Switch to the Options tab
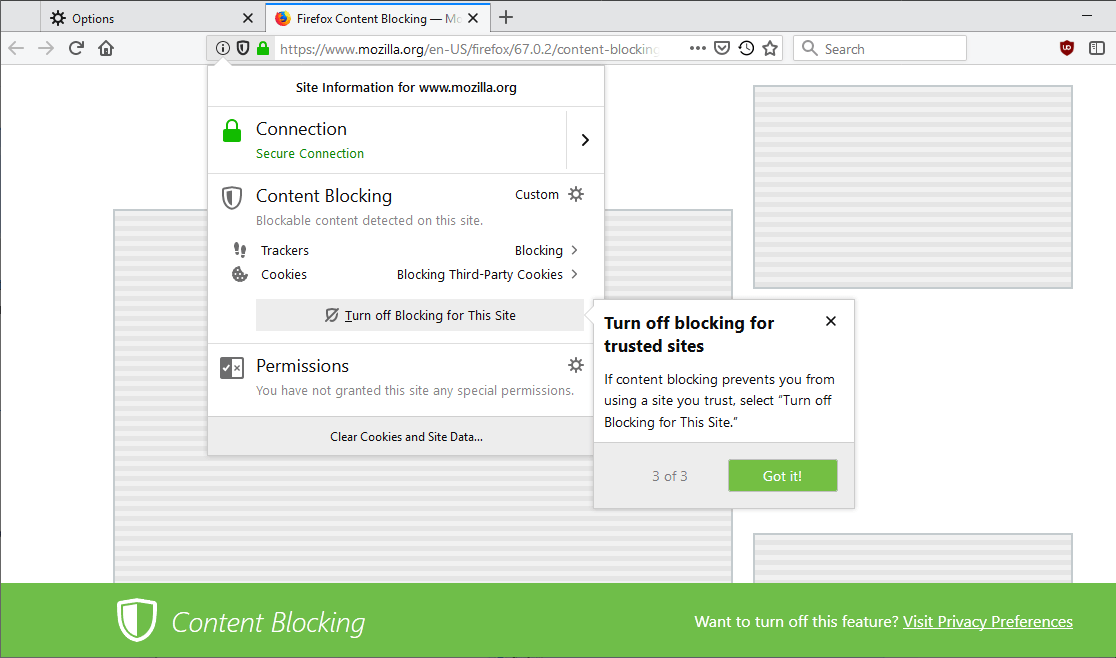The image size is (1116, 658). tap(153, 18)
